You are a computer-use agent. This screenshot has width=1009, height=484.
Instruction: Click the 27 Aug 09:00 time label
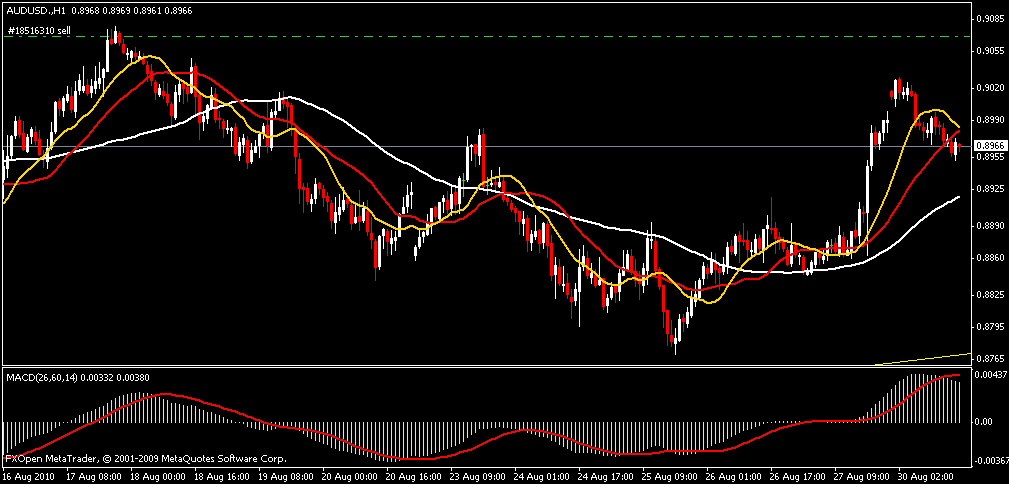click(860, 478)
